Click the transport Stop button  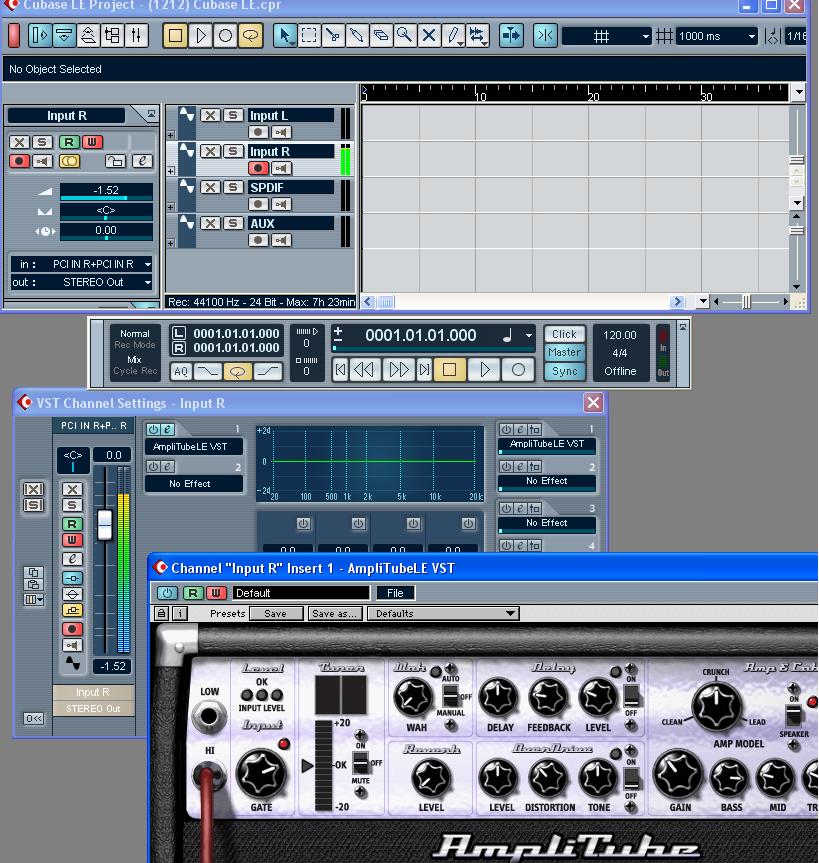coord(450,370)
